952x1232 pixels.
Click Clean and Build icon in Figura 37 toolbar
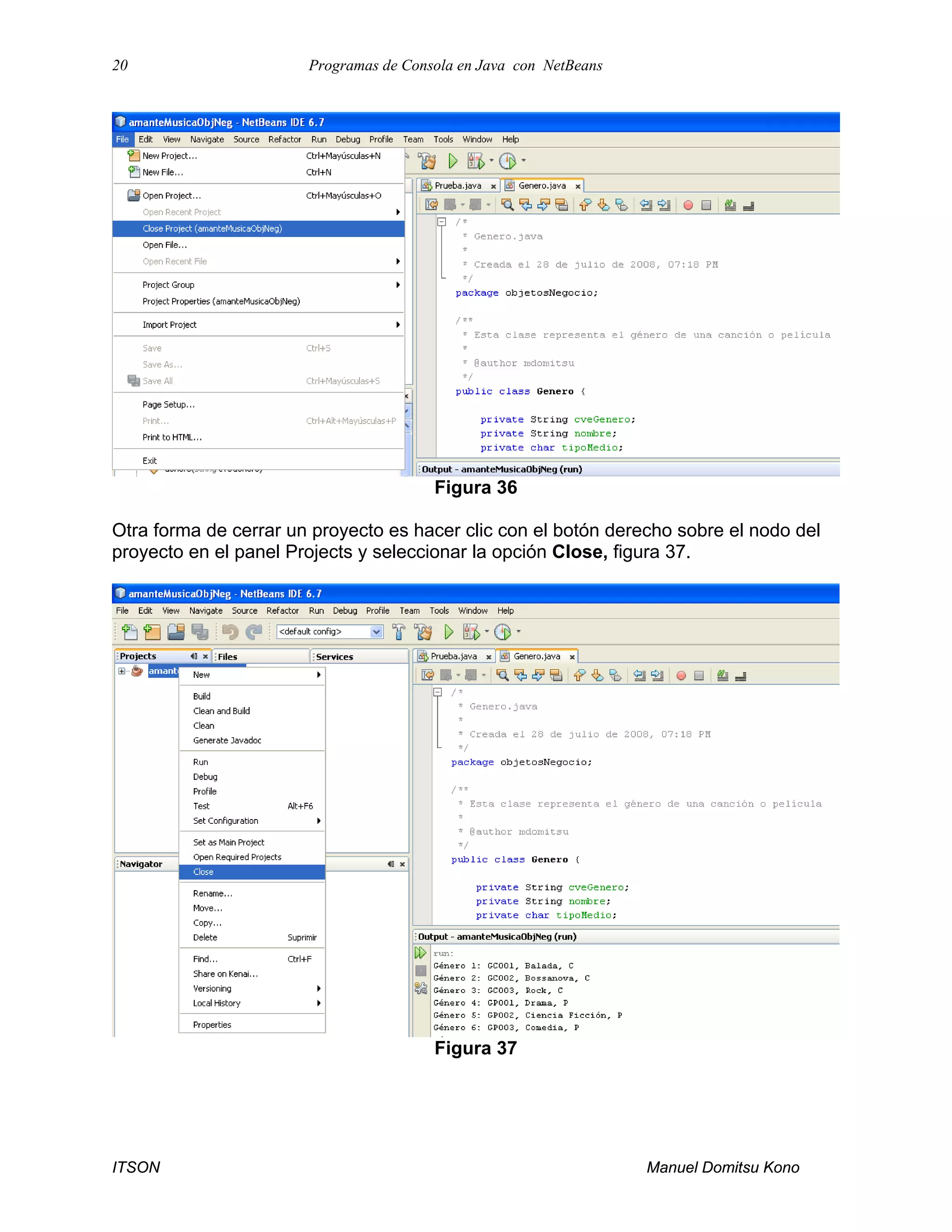pos(423,632)
